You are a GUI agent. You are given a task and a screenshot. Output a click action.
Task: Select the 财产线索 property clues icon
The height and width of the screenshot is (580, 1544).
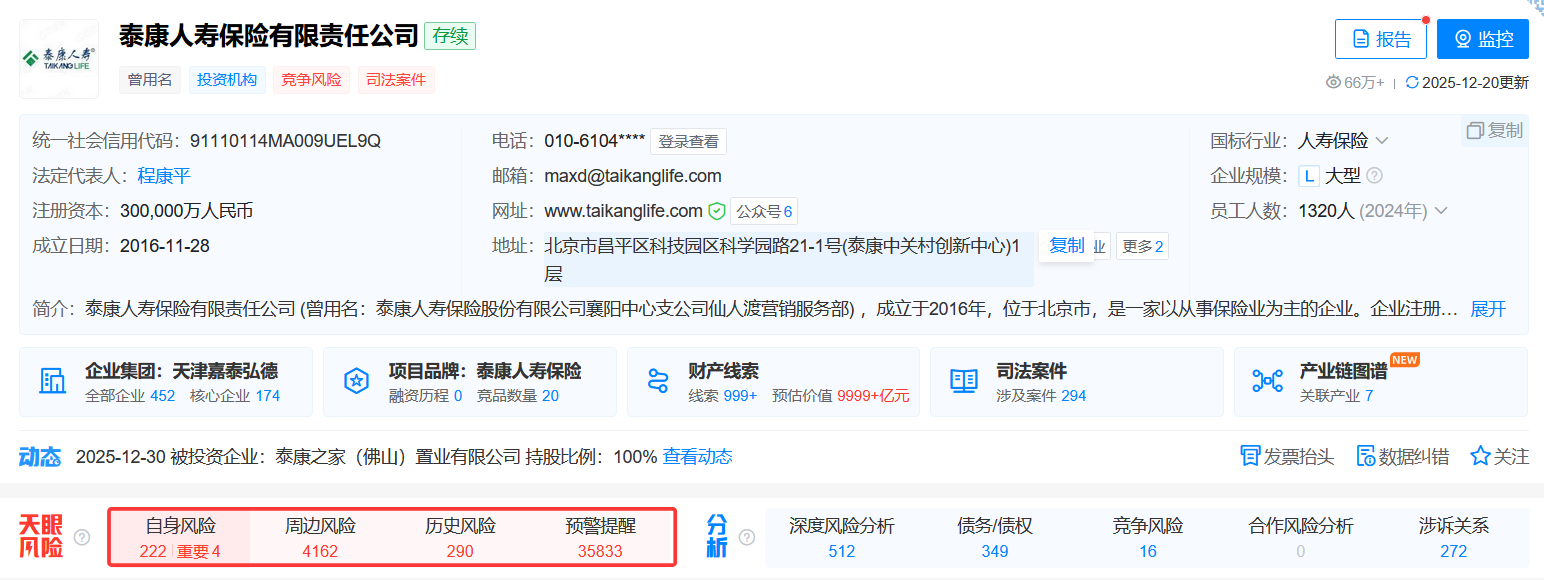[659, 380]
